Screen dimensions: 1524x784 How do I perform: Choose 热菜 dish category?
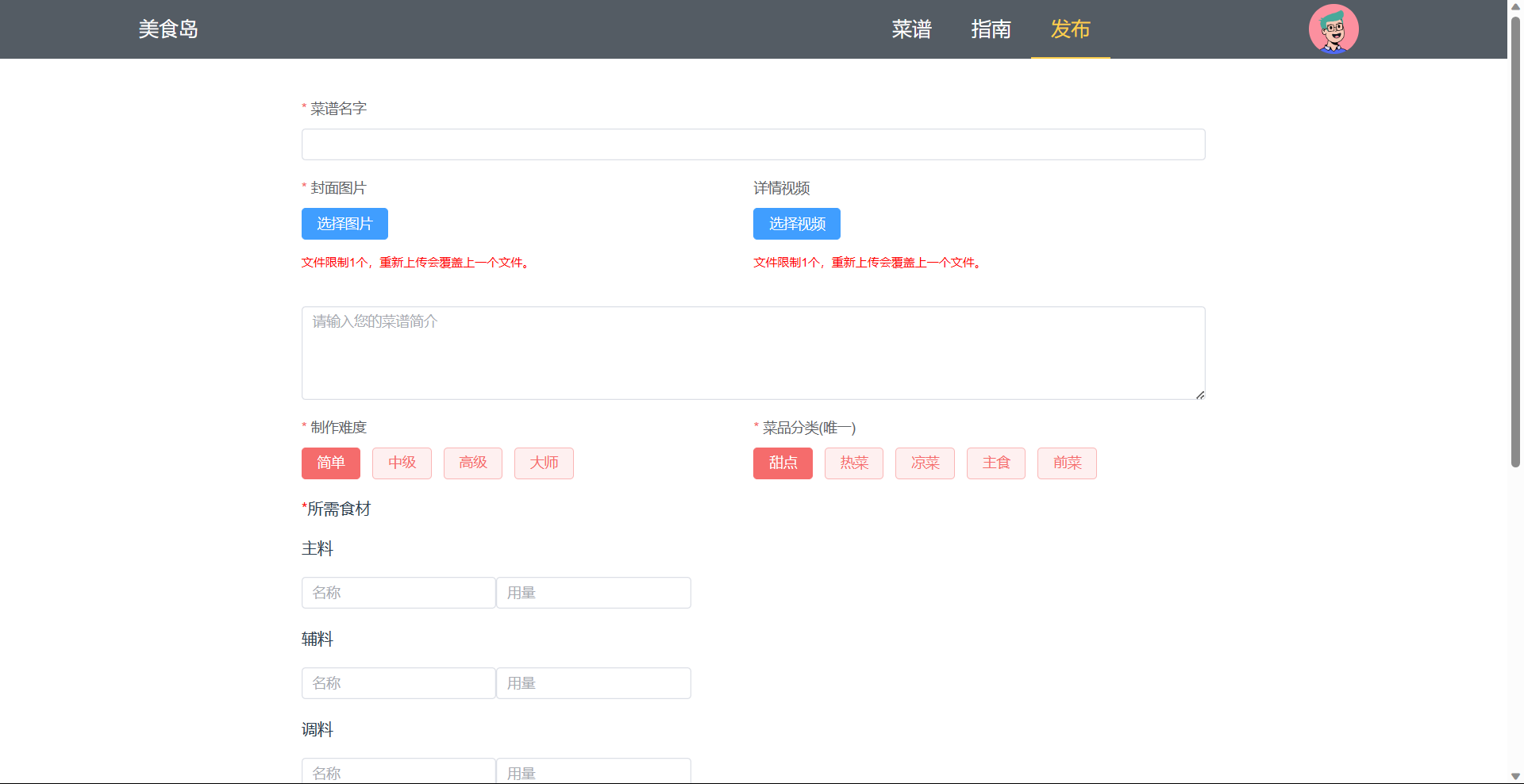tap(854, 463)
